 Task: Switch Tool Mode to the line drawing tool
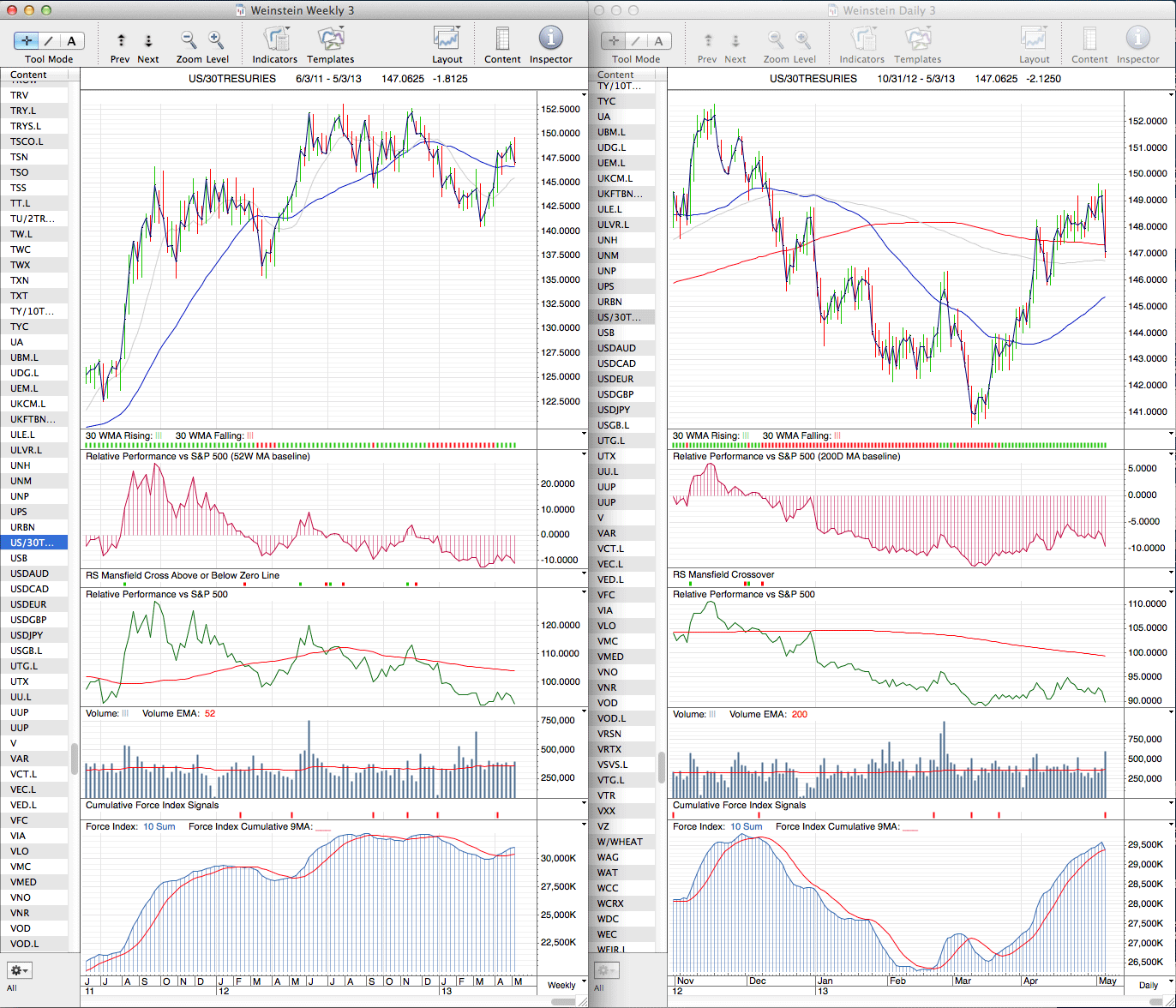click(x=49, y=40)
